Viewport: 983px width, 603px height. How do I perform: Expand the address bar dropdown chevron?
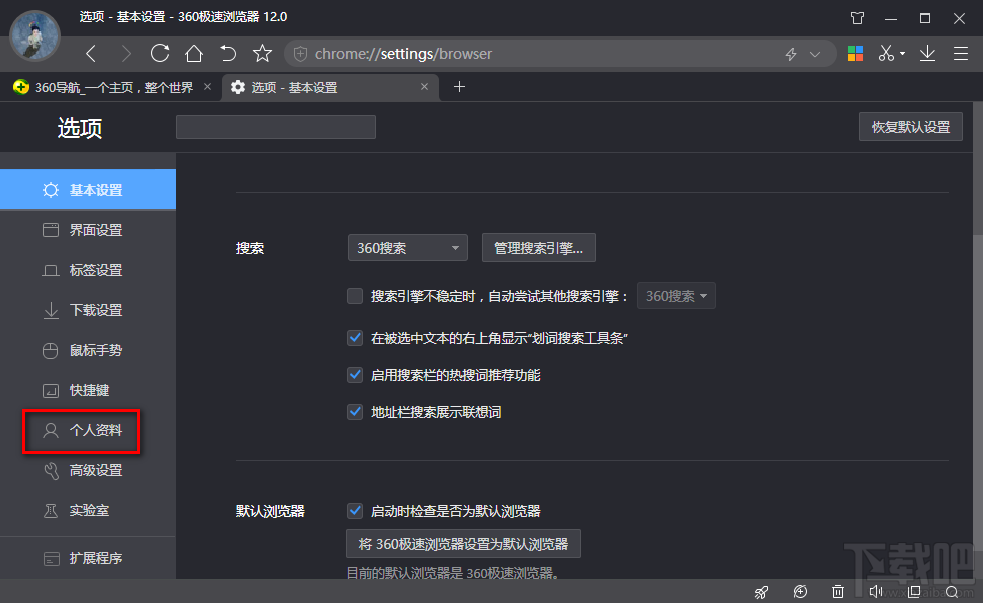[x=815, y=55]
